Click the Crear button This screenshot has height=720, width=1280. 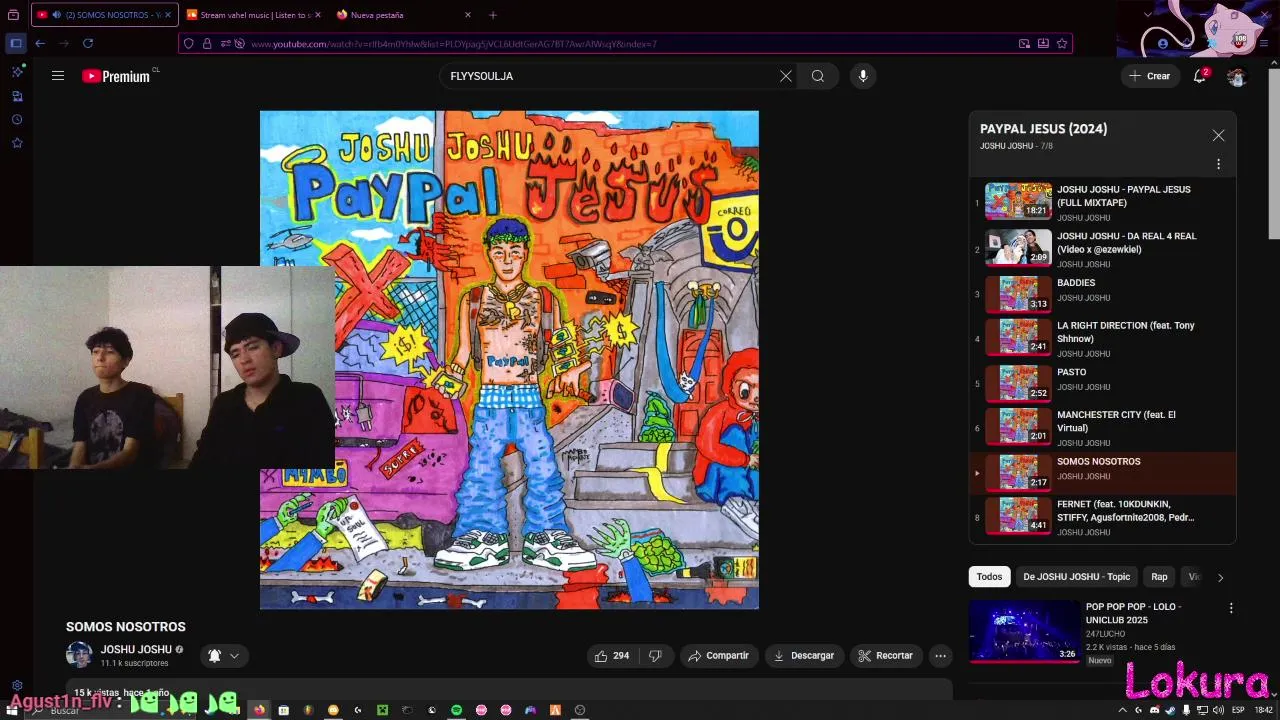pyautogui.click(x=1149, y=76)
